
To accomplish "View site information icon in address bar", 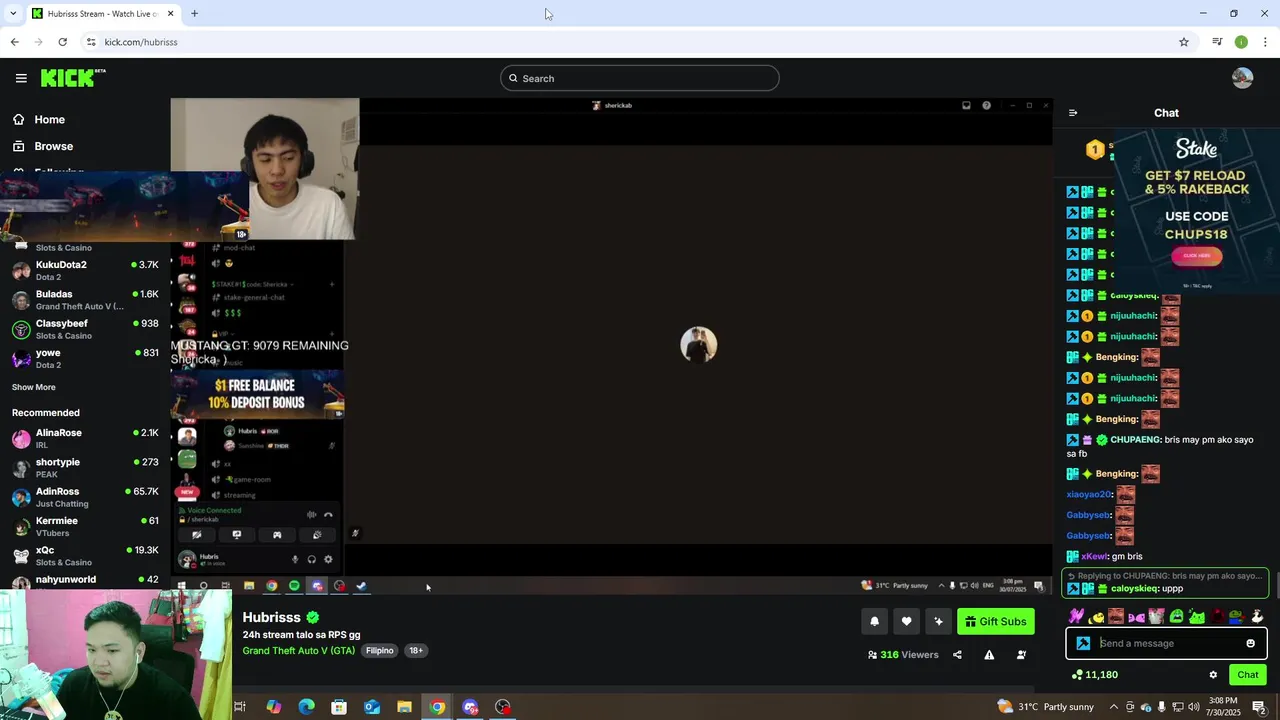I will coord(91,42).
